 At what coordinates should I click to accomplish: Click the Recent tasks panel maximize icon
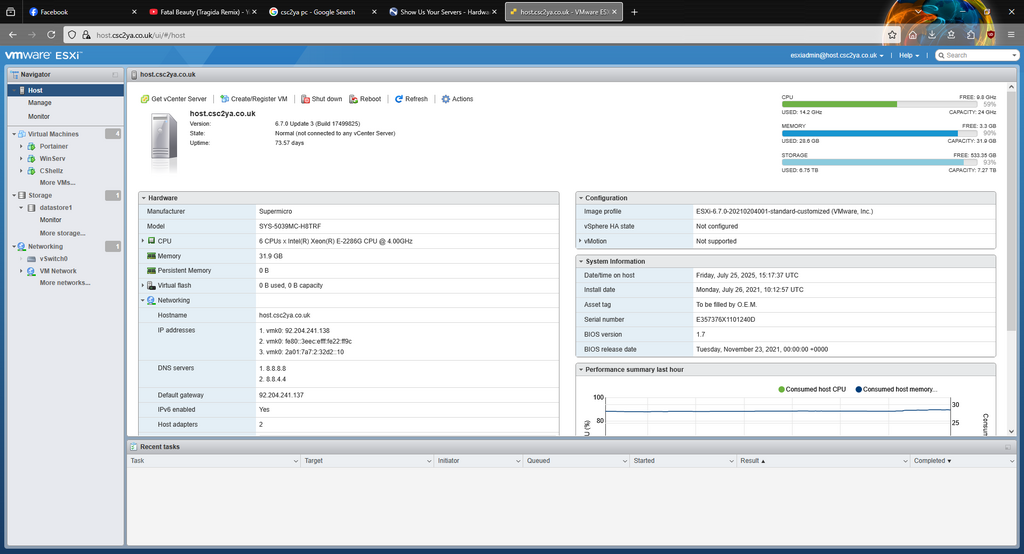coord(1008,448)
